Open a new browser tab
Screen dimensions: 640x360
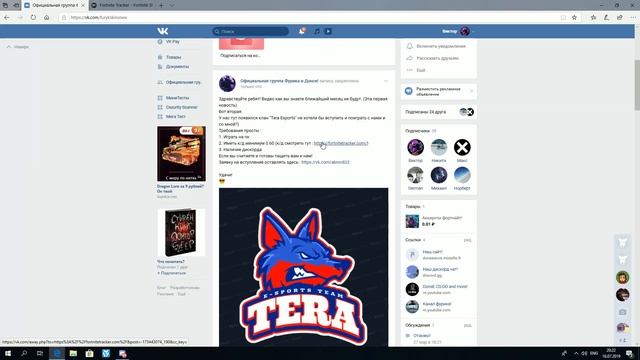[x=161, y=5]
